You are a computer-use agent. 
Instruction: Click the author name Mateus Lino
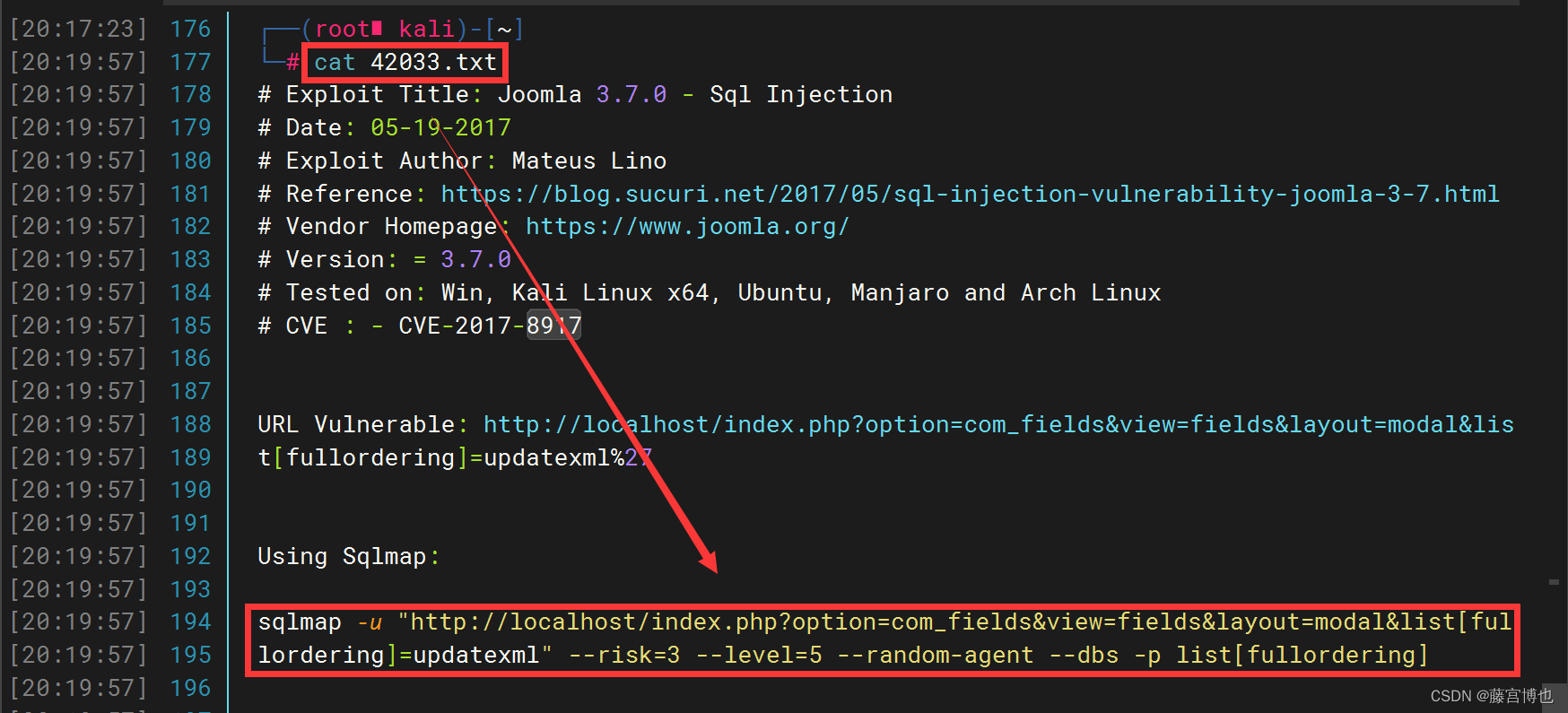[588, 161]
